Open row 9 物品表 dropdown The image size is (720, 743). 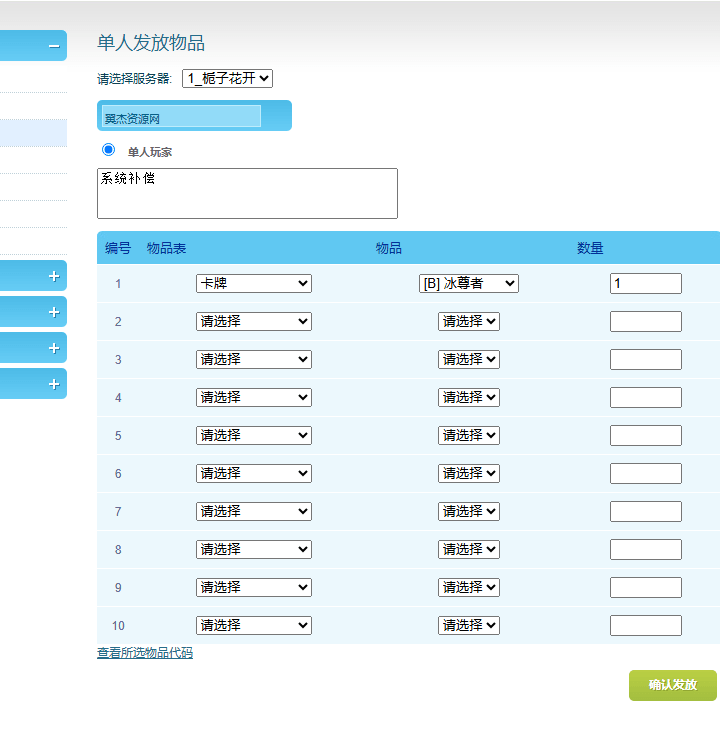coord(254,587)
